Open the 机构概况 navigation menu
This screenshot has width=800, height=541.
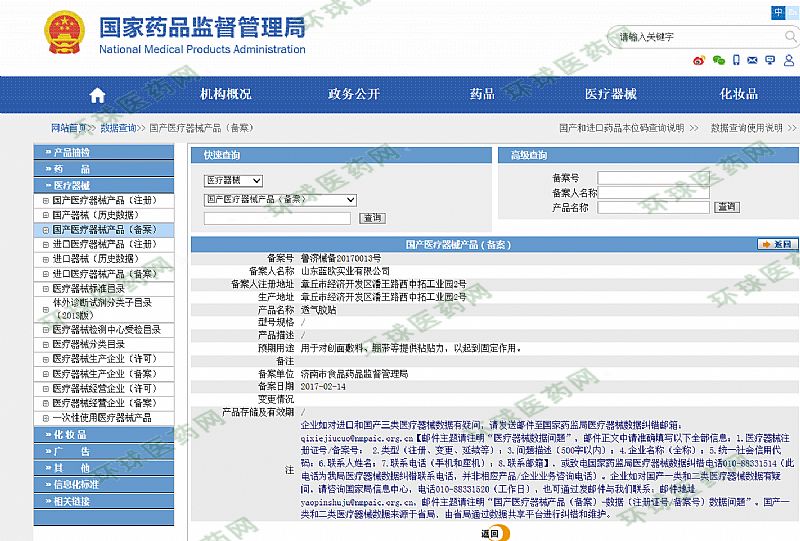pos(225,95)
